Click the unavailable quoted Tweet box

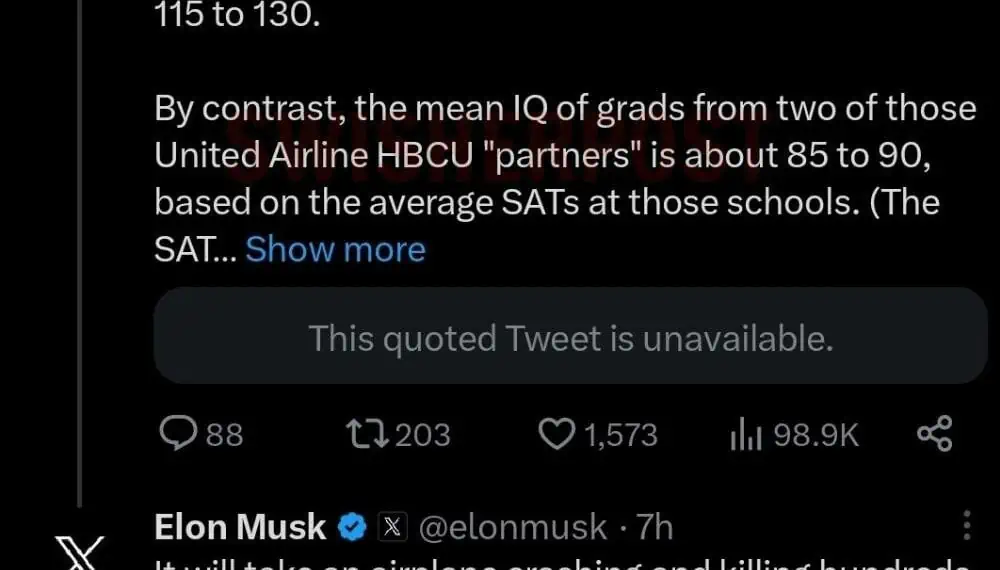570,339
